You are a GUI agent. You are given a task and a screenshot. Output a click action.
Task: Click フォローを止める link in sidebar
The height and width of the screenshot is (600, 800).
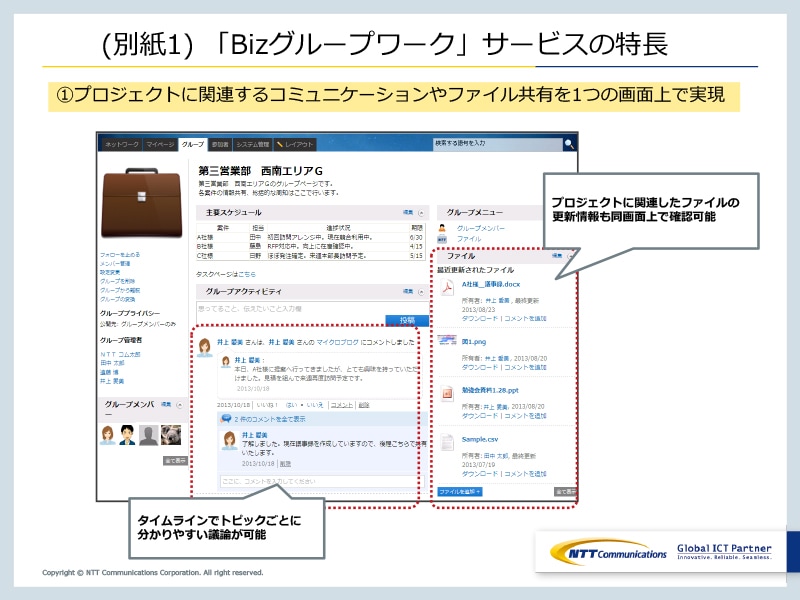tap(120, 254)
